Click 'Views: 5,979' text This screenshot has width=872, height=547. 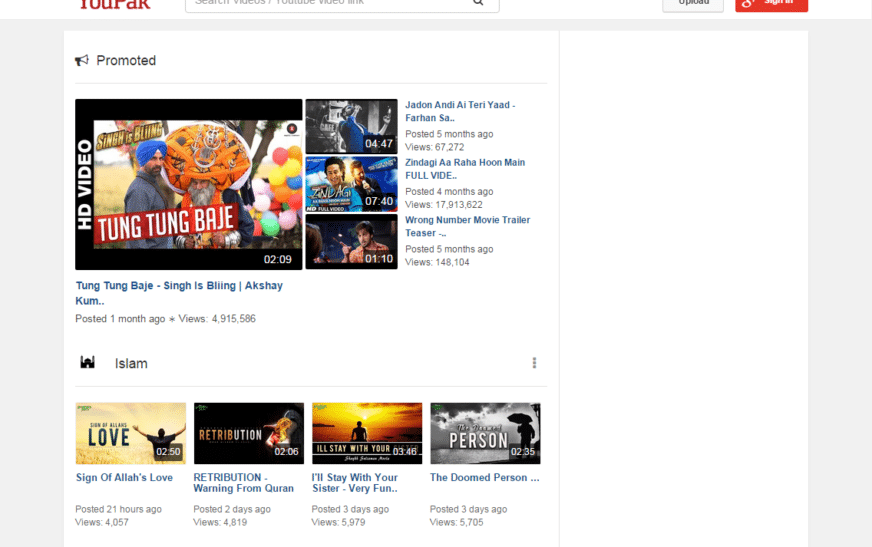pyautogui.click(x=338, y=523)
